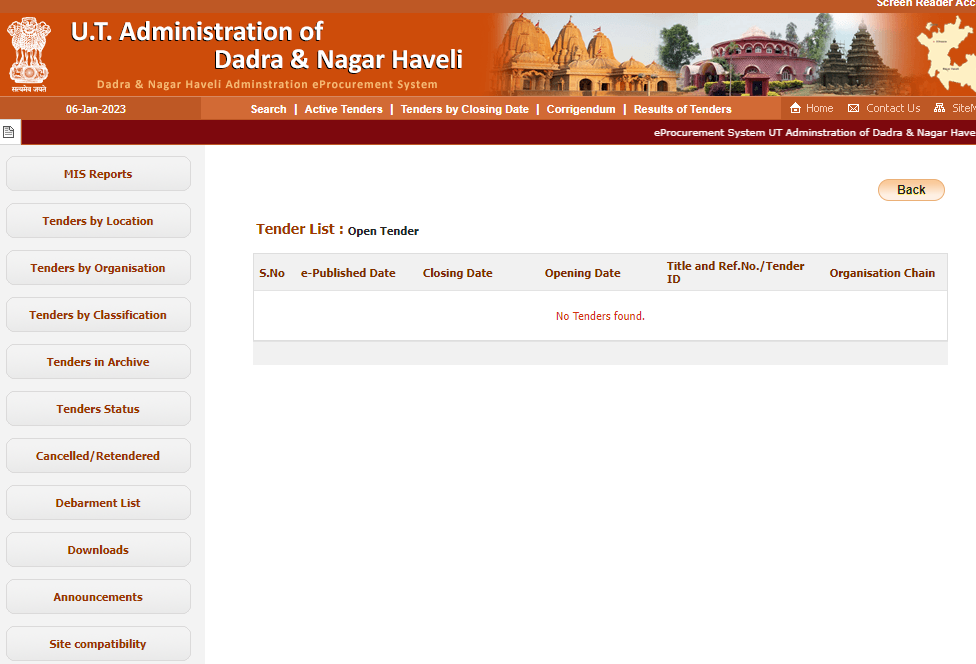Open the Debarment List
The height and width of the screenshot is (664, 976).
pyautogui.click(x=98, y=503)
